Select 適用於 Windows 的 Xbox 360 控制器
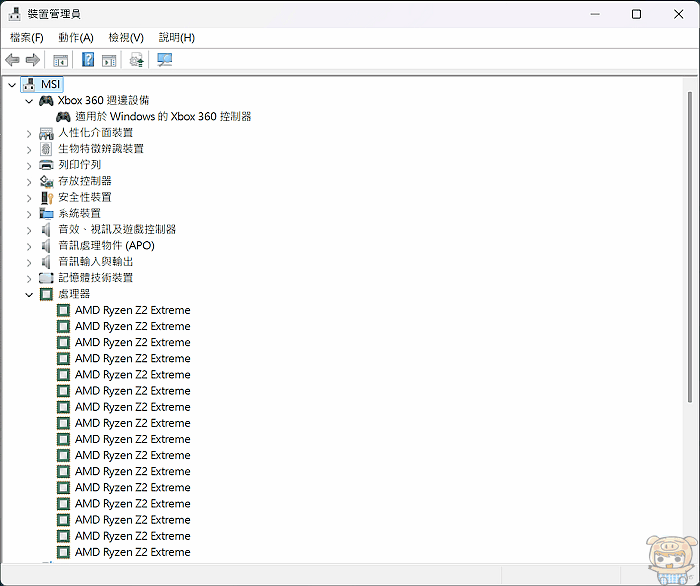 click(x=163, y=116)
